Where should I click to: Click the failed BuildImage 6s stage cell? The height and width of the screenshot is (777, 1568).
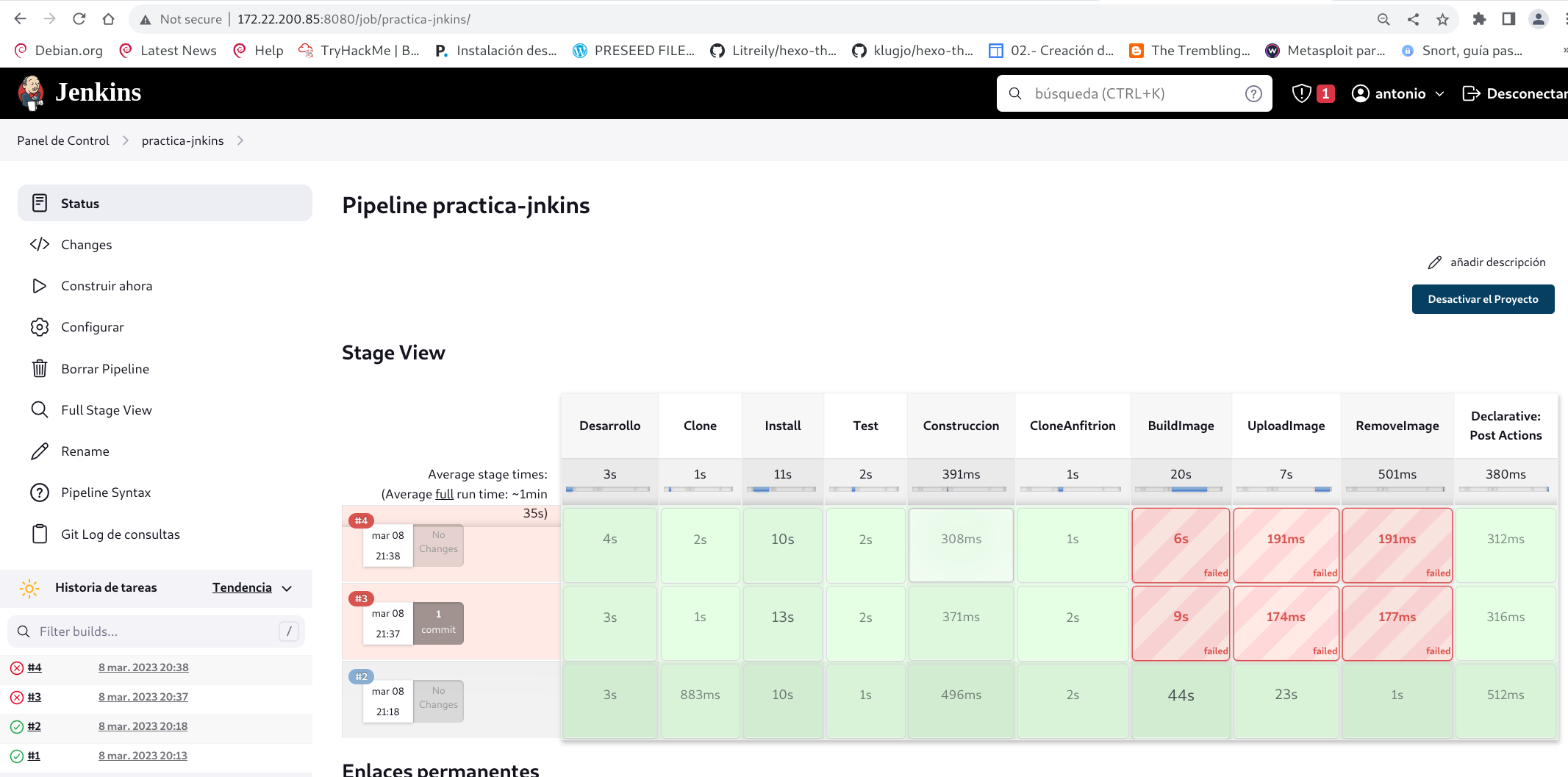(1181, 544)
